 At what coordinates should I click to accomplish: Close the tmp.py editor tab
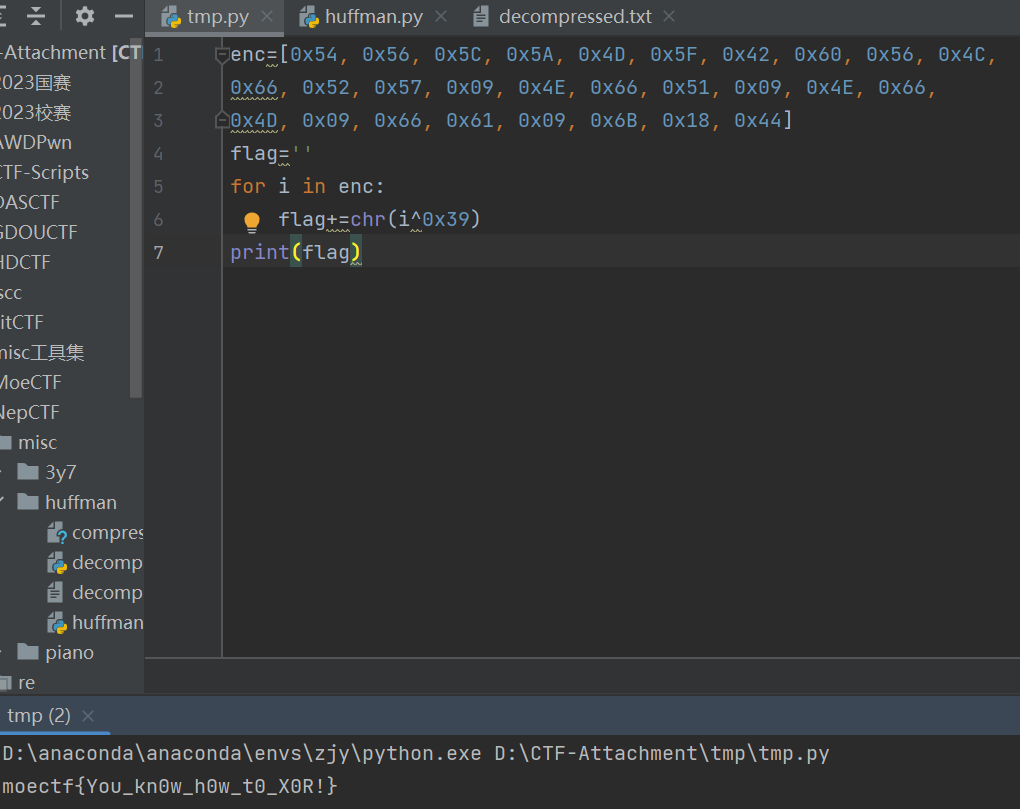pos(268,17)
